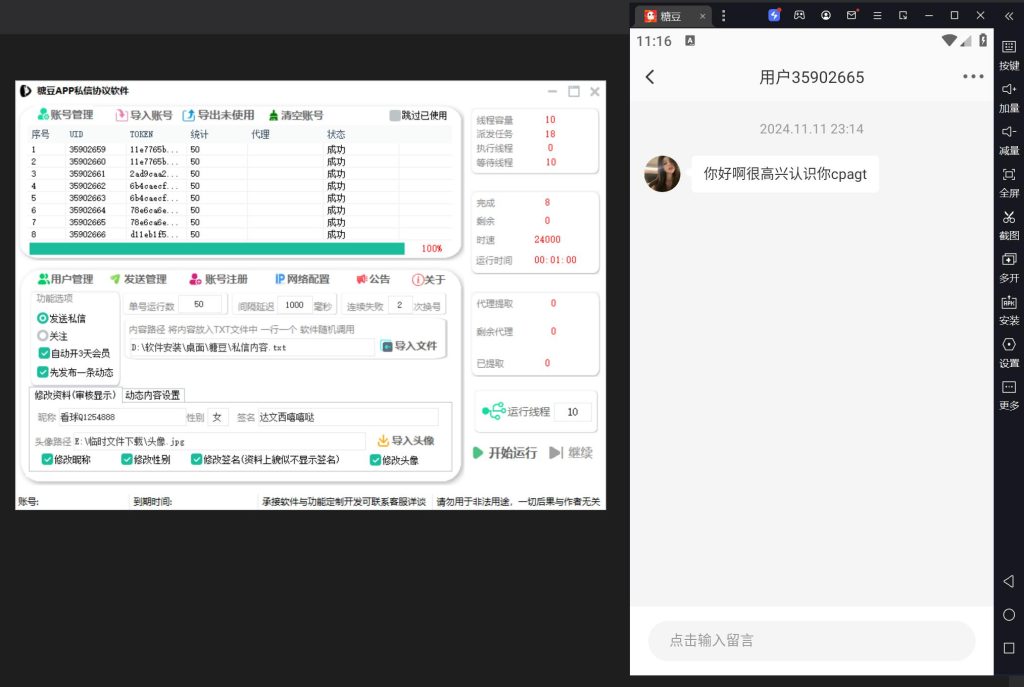Viewport: 1024px width, 687px height.
Task: Click the 导入文件 button
Action: [x=408, y=346]
